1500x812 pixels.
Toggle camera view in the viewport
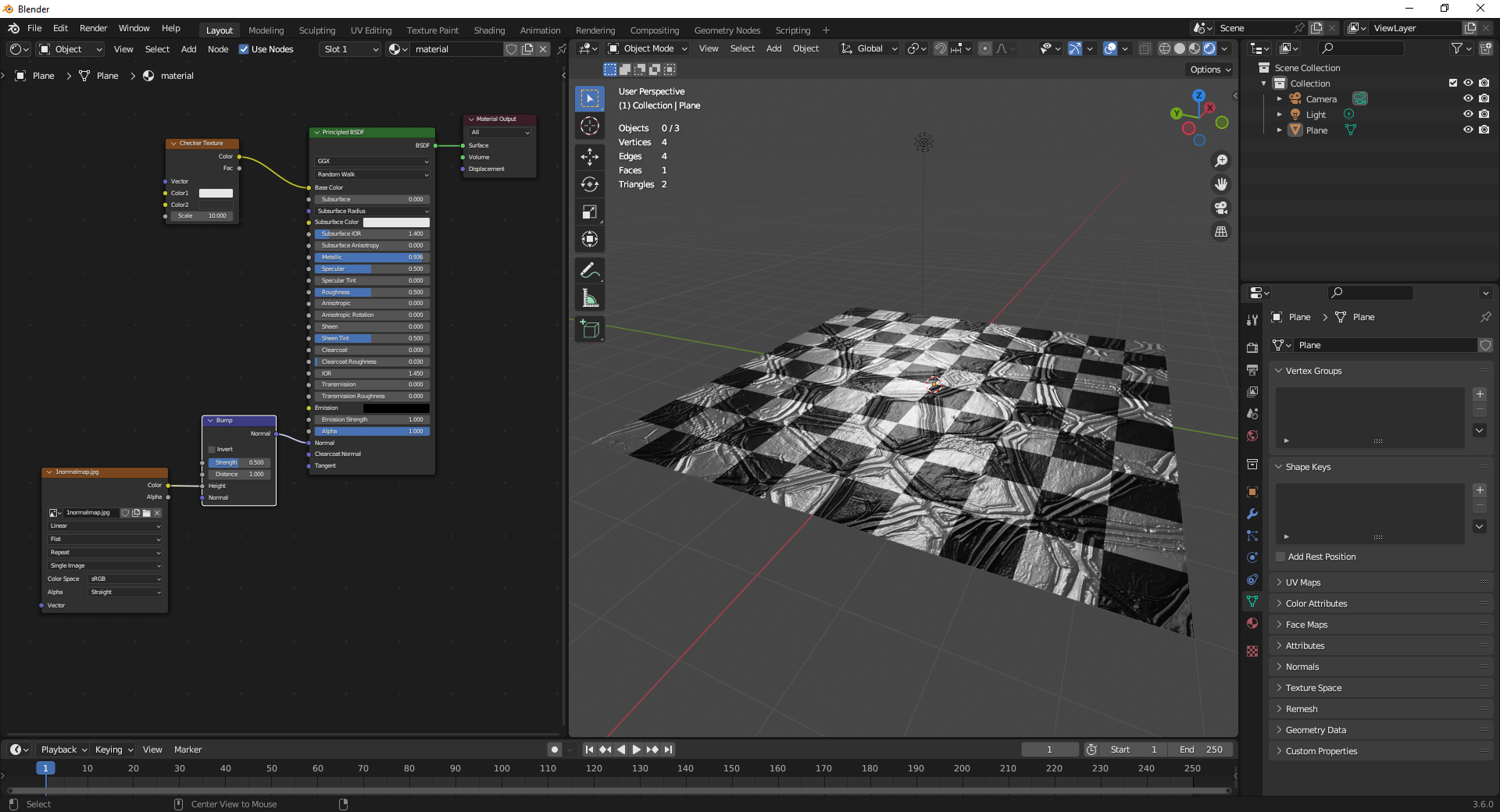coord(1220,208)
